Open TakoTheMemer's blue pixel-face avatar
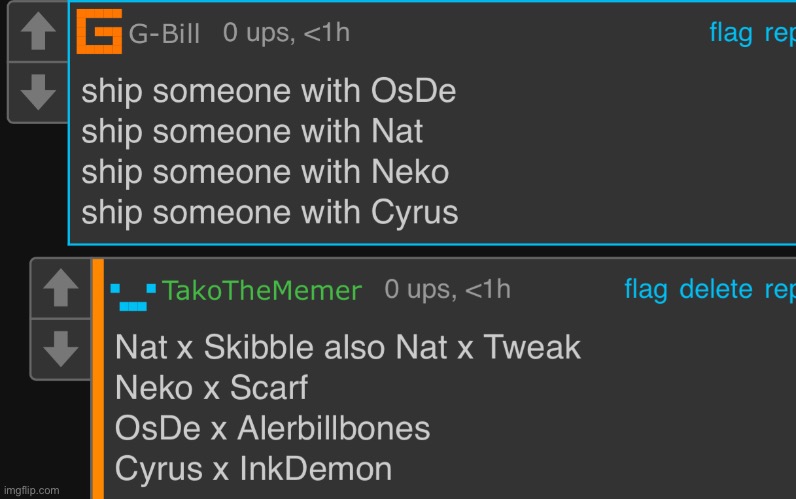 pyautogui.click(x=133, y=296)
